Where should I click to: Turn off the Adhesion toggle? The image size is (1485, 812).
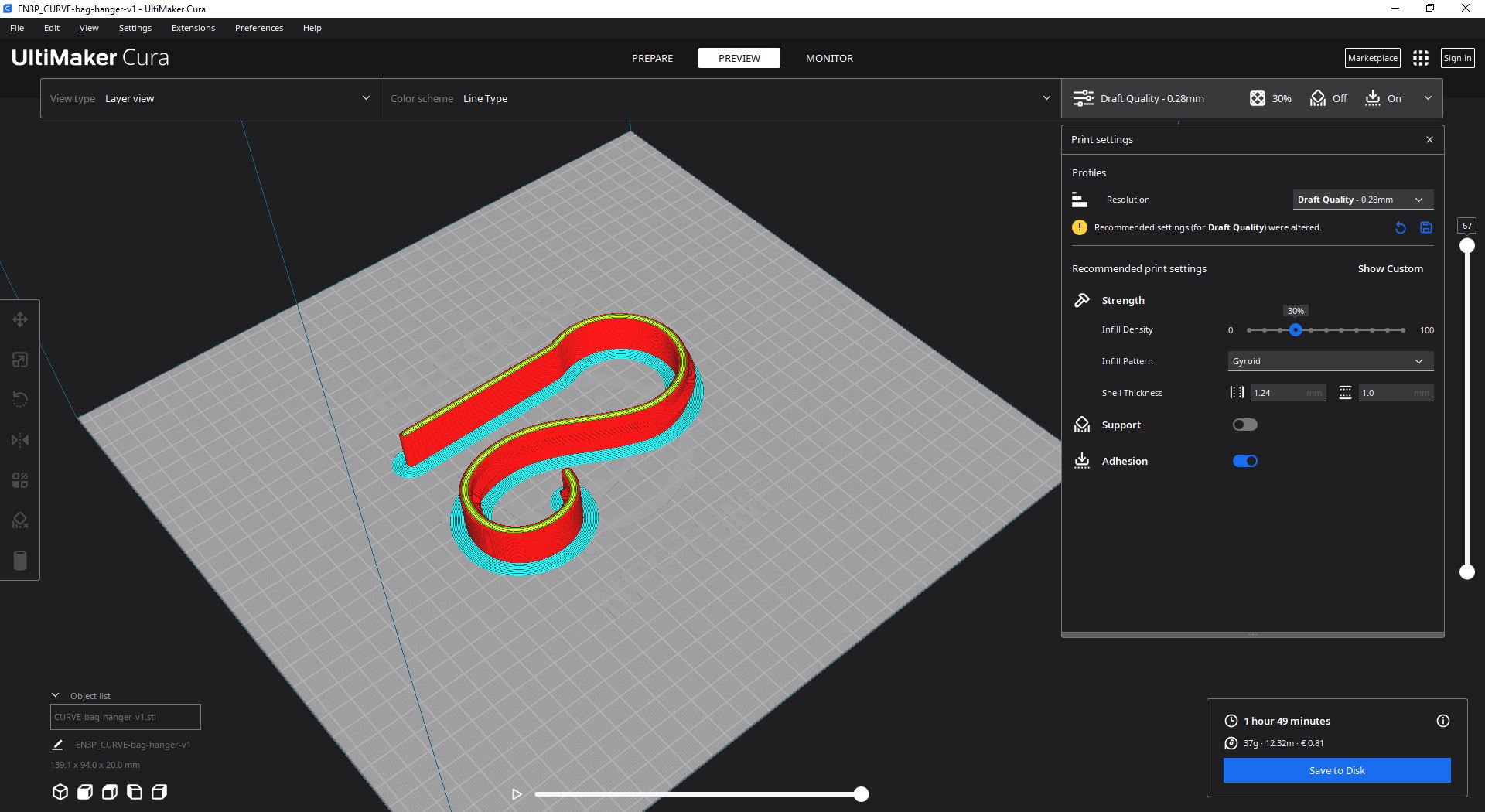coord(1244,461)
